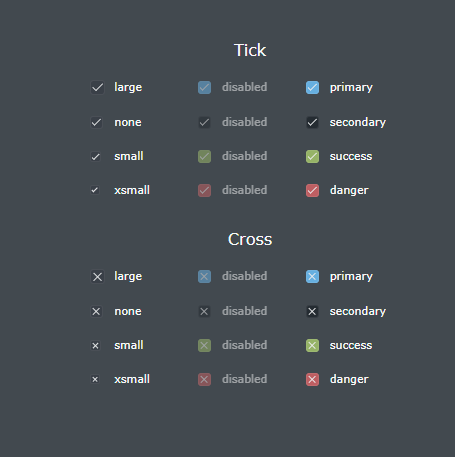Uncheck the large tick checkbox
Viewport: 455px width, 457px height.
97,88
